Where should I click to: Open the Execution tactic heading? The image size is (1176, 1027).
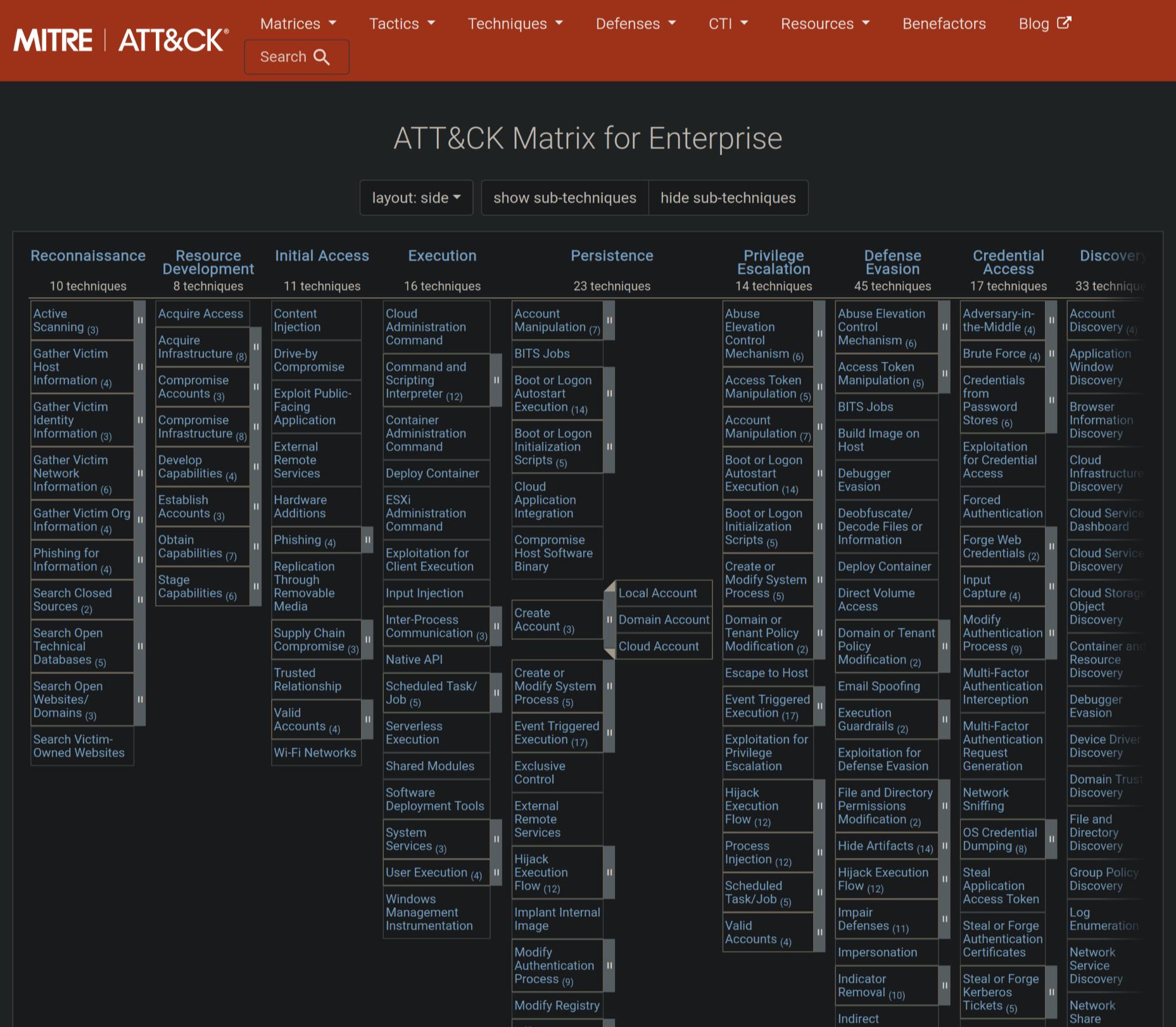(x=442, y=256)
